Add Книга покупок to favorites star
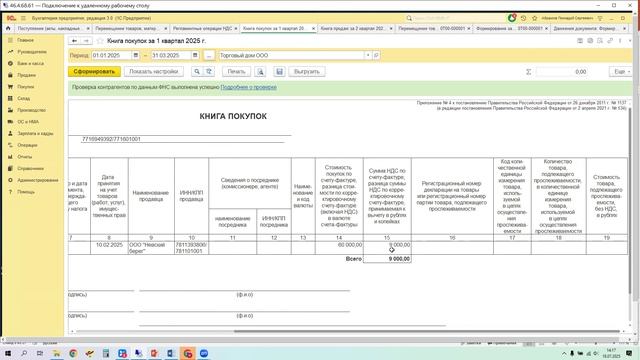 (x=100, y=41)
